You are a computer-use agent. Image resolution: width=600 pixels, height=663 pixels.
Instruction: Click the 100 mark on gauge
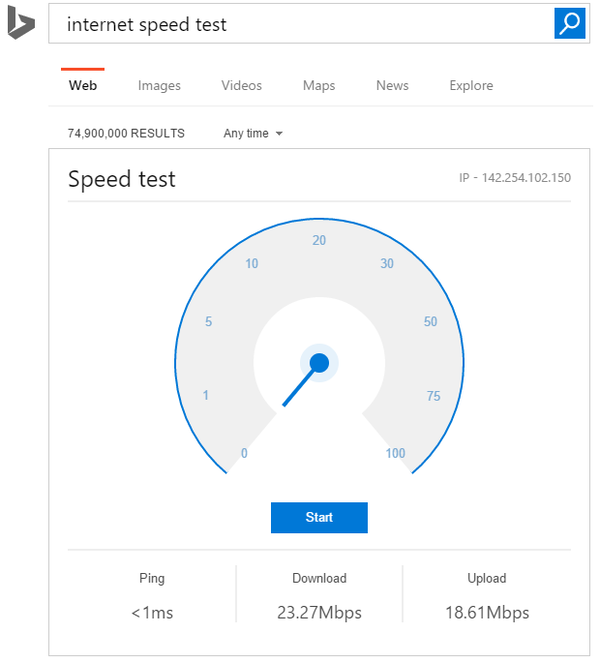(395, 454)
